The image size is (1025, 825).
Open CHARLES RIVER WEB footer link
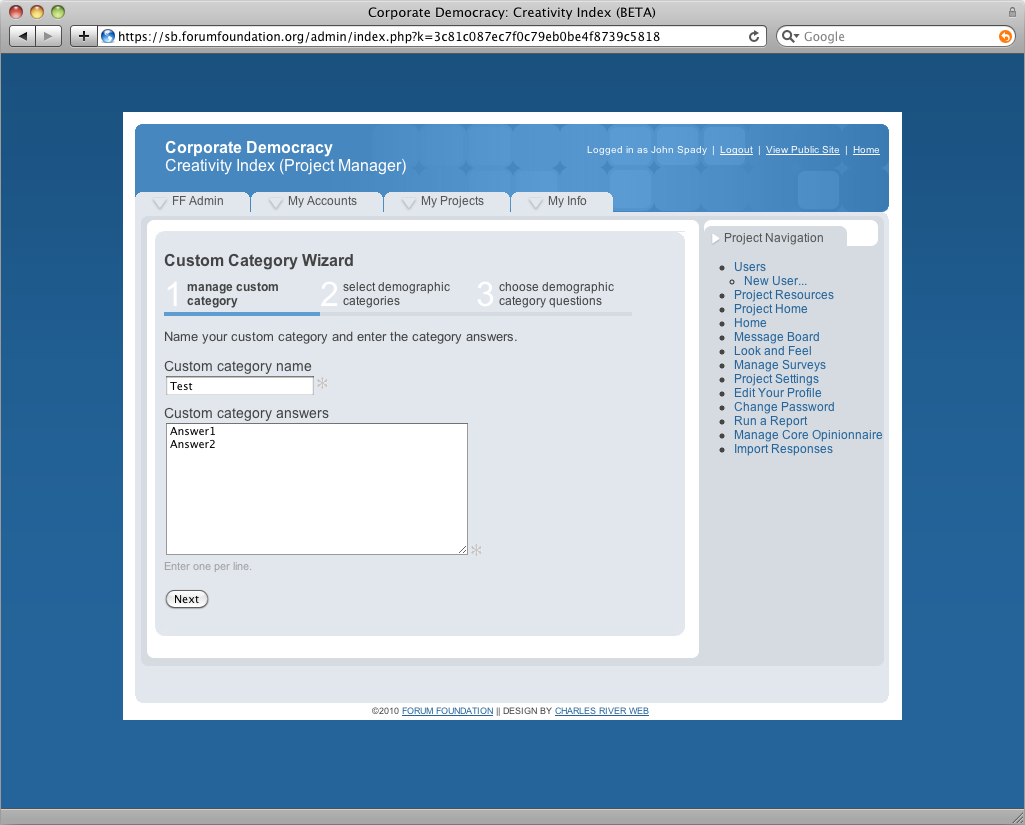click(601, 711)
